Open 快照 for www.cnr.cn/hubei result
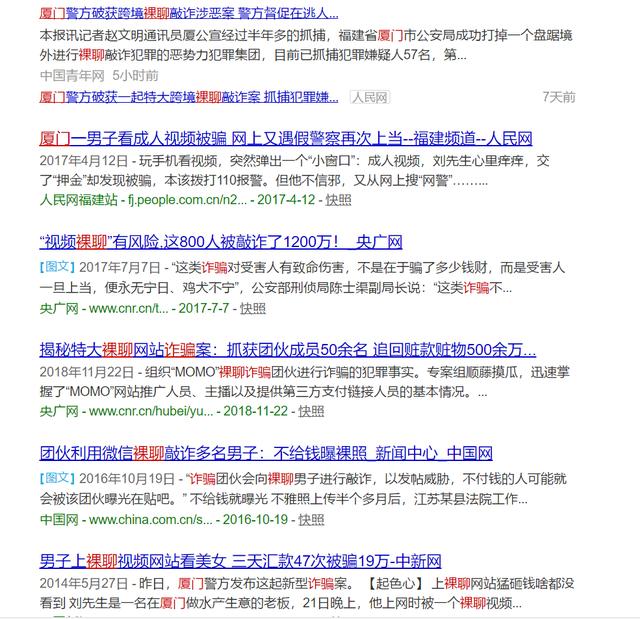The width and height of the screenshot is (640, 619). [311, 411]
